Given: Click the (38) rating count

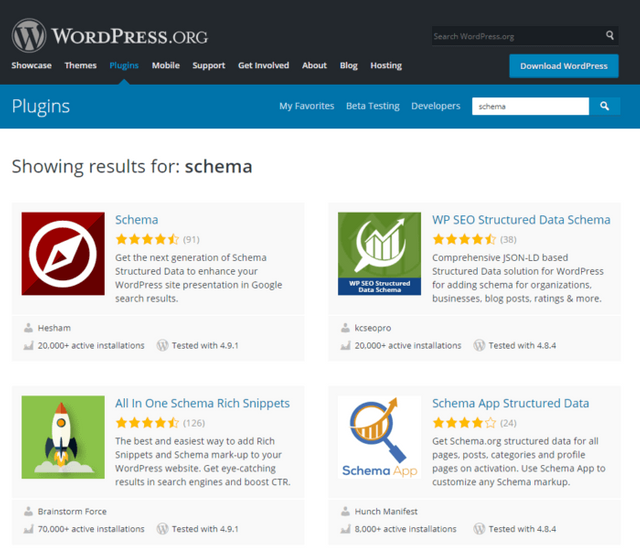Looking at the screenshot, I should click(x=508, y=240).
